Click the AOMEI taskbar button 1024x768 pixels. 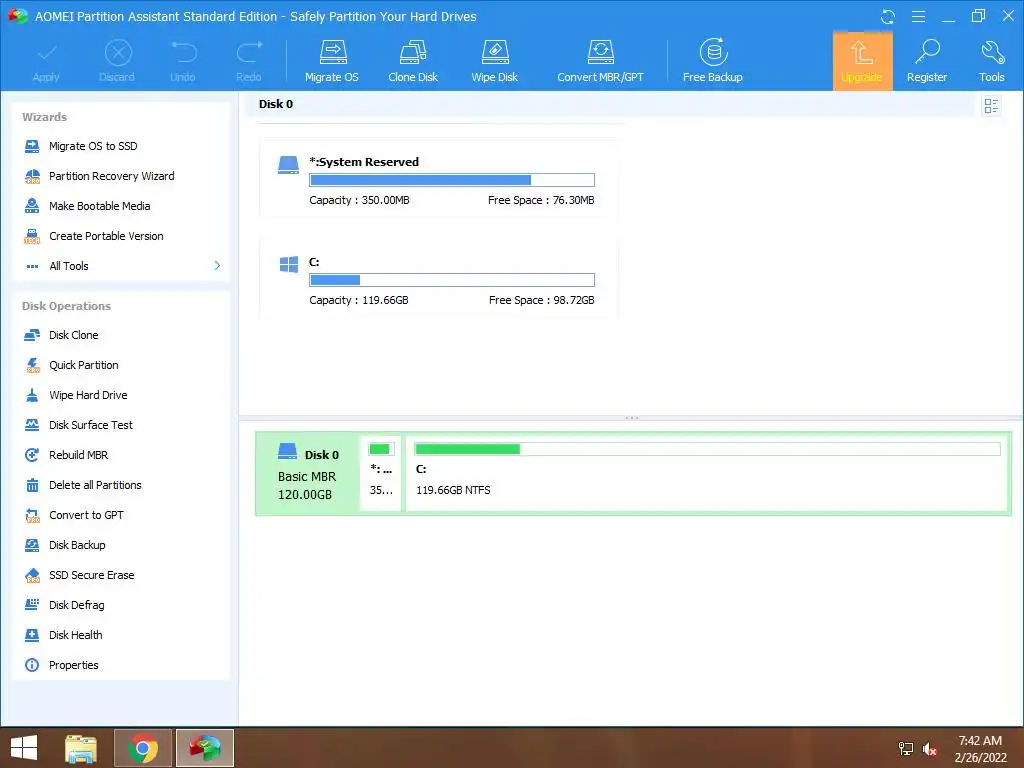[x=204, y=748]
